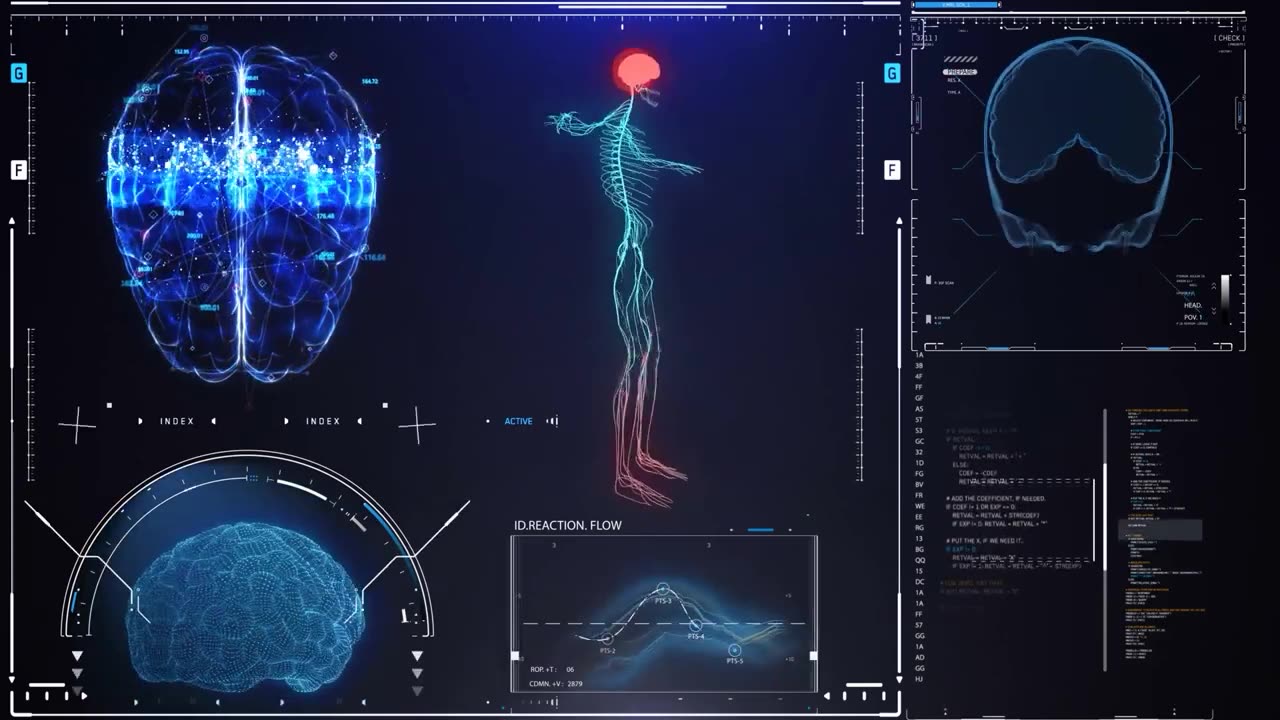Select row 4F in the hex code list
Screen dimensions: 1280x720
click(x=919, y=377)
